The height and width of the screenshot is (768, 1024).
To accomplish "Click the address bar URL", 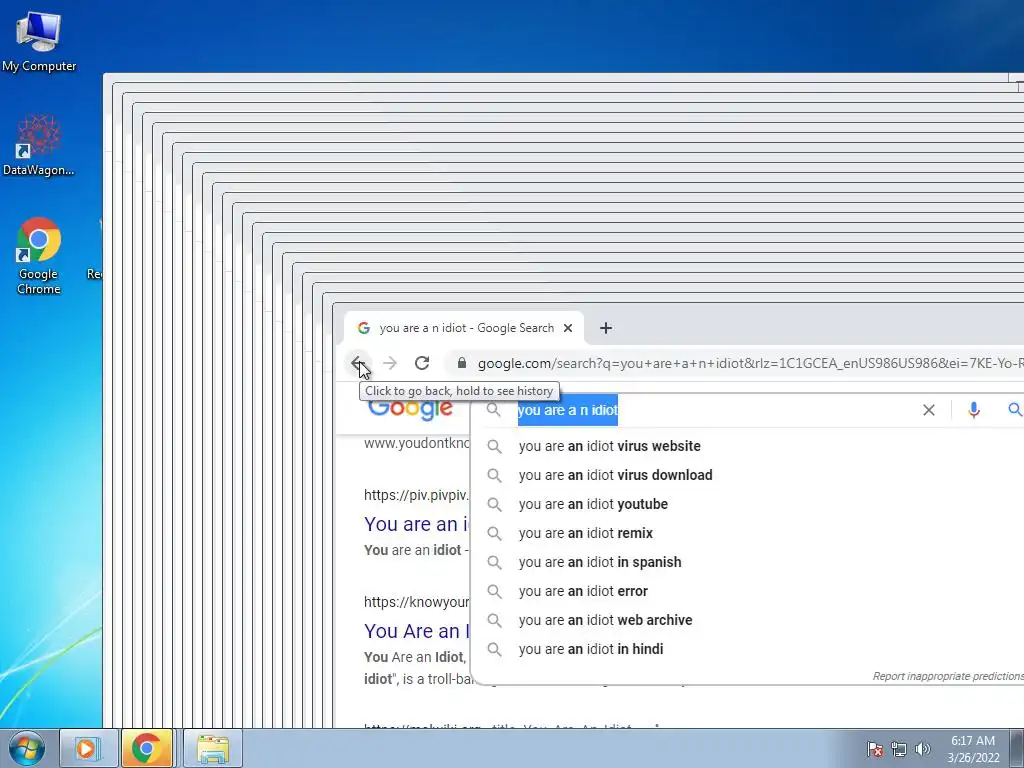I will click(750, 363).
